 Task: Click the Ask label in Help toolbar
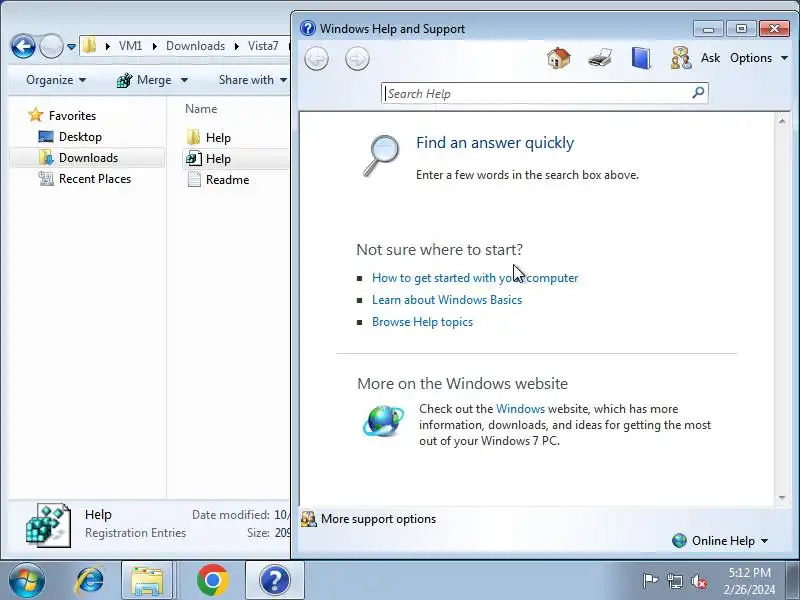pos(710,58)
